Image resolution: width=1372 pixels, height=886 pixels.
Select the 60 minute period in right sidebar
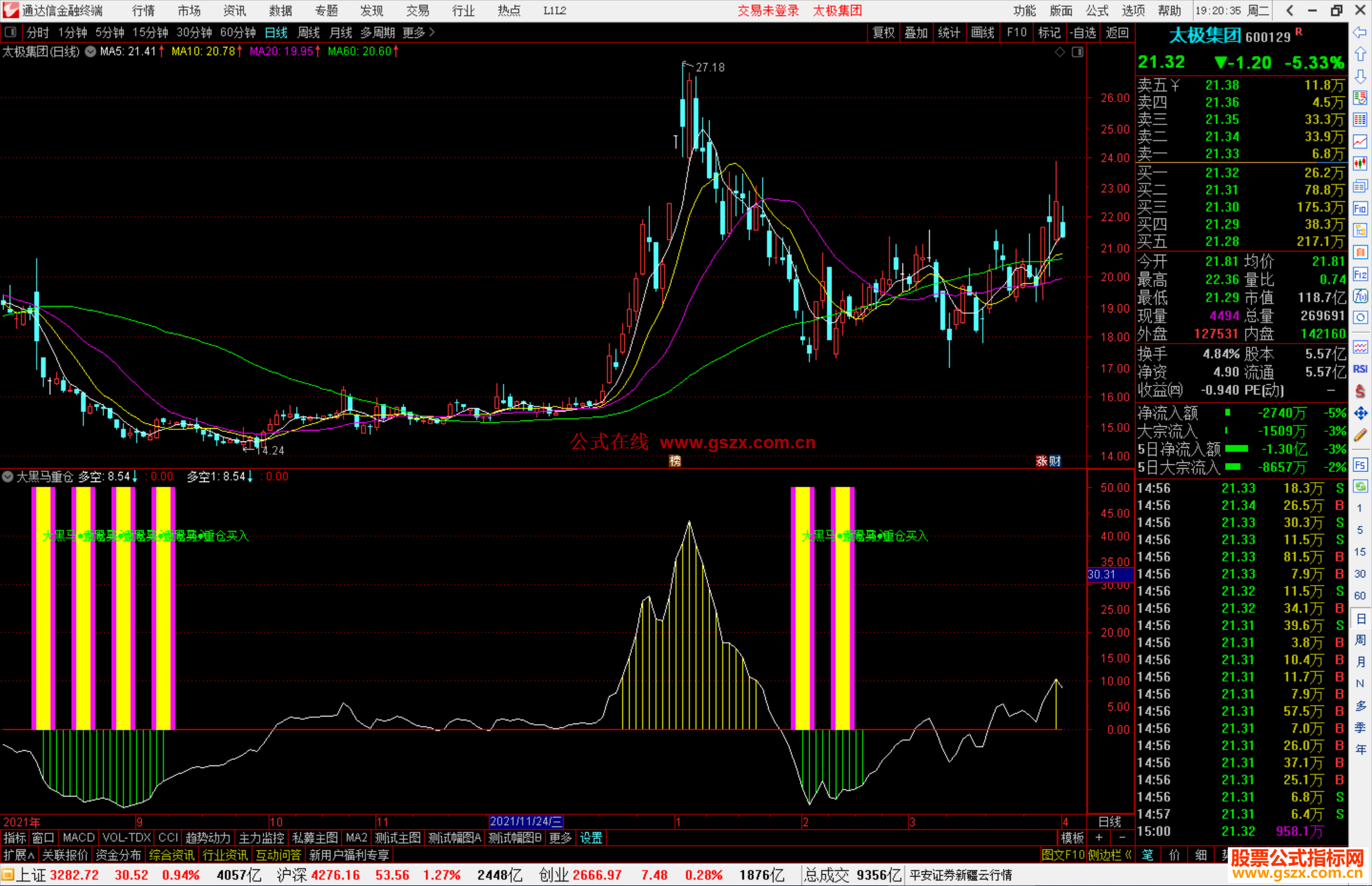coord(1360,596)
